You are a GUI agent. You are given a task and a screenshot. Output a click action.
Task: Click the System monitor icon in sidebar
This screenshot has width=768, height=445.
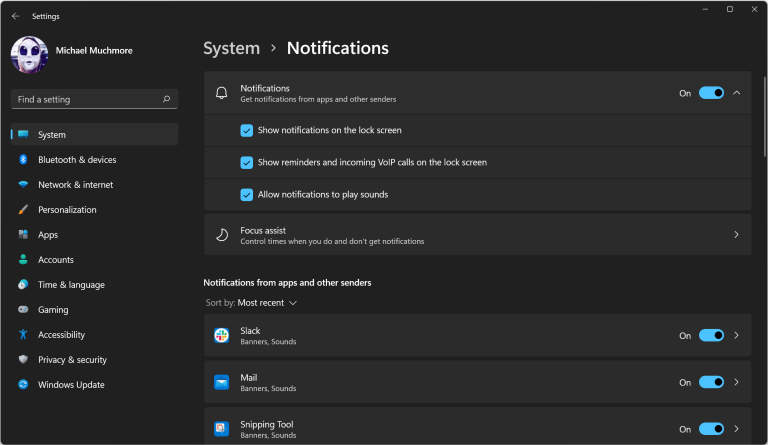coord(23,134)
